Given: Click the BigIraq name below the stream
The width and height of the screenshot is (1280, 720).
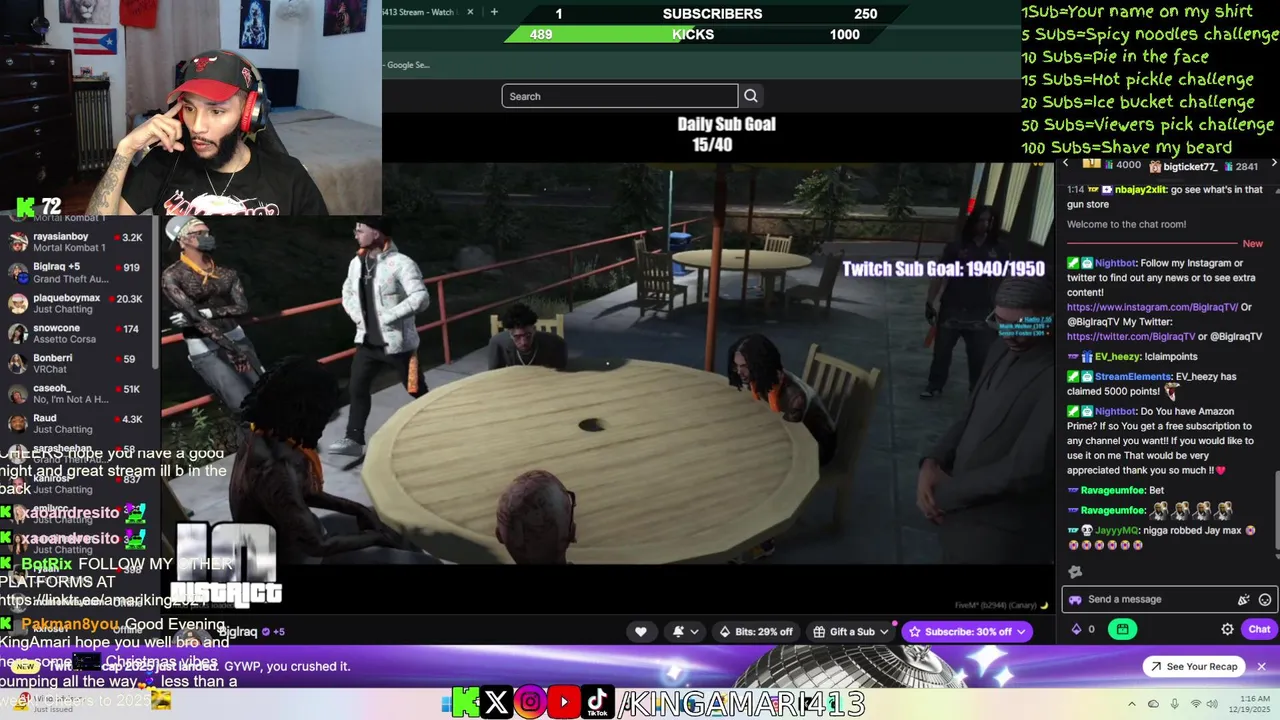Looking at the screenshot, I should 238,632.
